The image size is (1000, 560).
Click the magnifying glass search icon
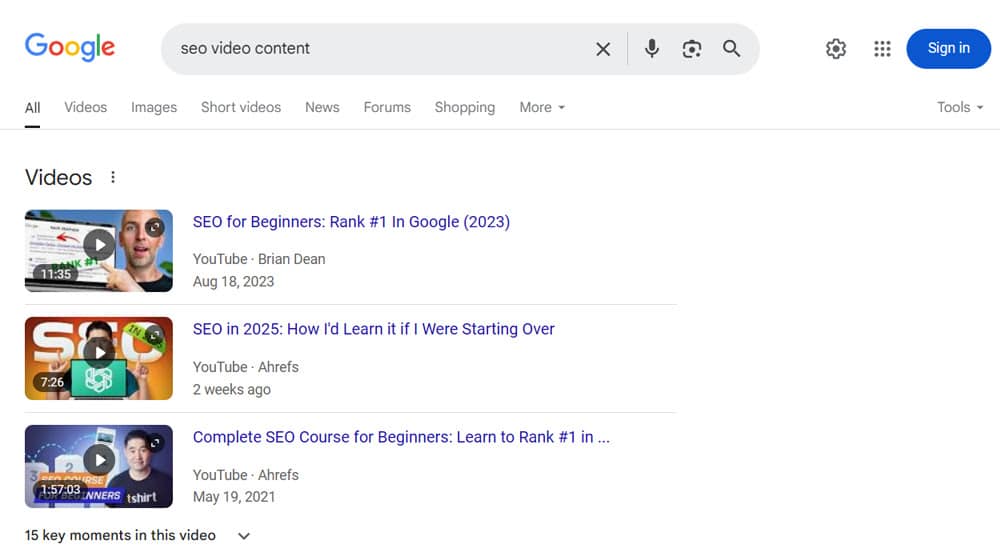click(732, 48)
